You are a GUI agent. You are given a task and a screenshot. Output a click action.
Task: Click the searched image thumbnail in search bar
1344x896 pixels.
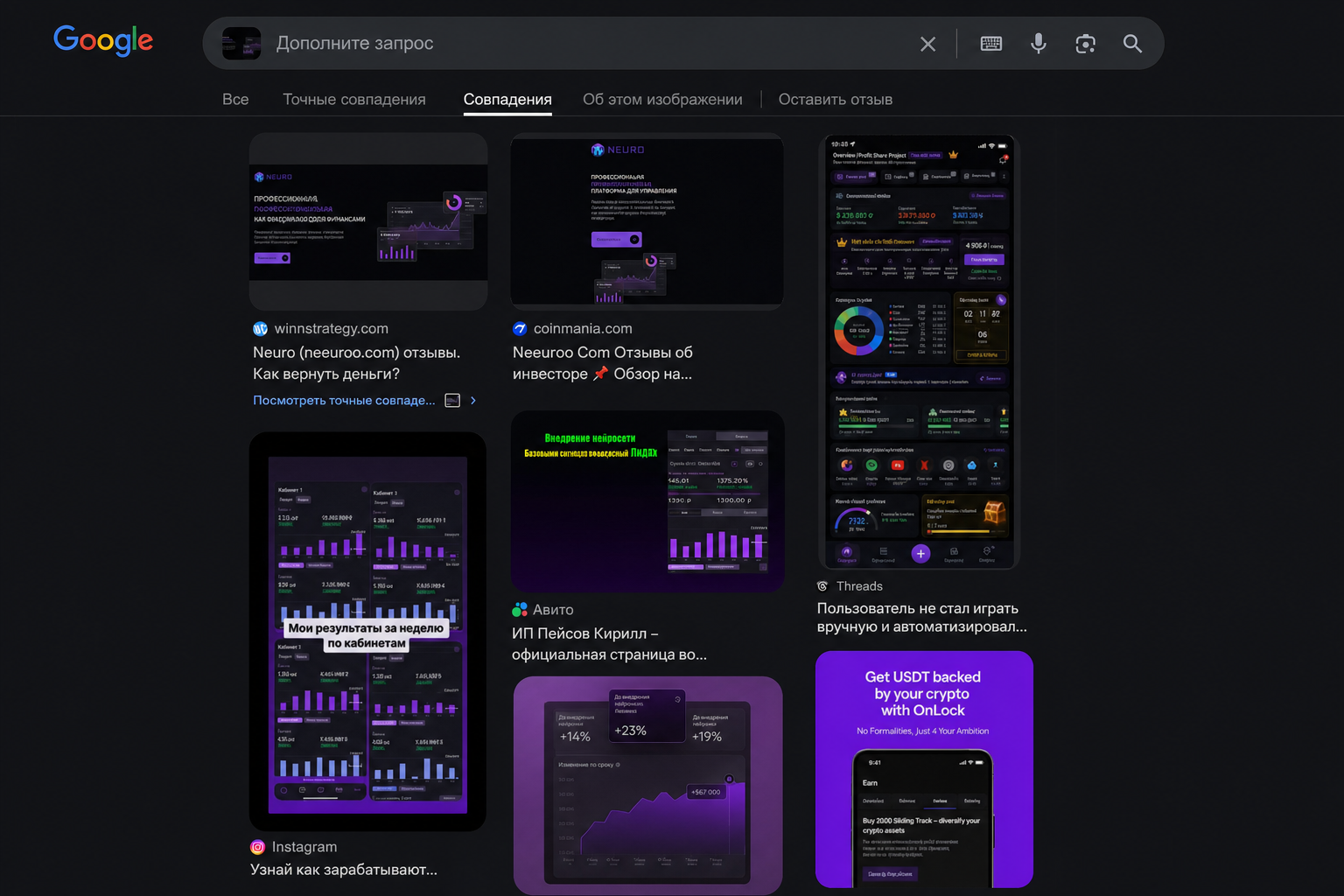click(x=241, y=43)
